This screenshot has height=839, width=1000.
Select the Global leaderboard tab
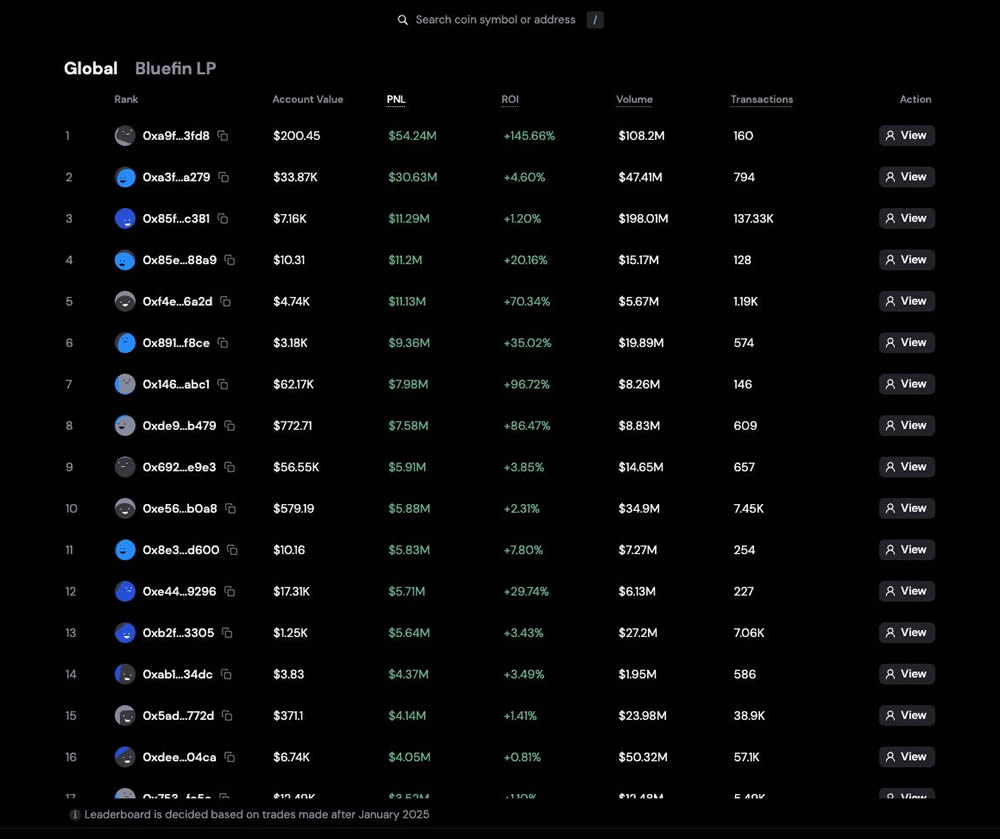[x=90, y=68]
